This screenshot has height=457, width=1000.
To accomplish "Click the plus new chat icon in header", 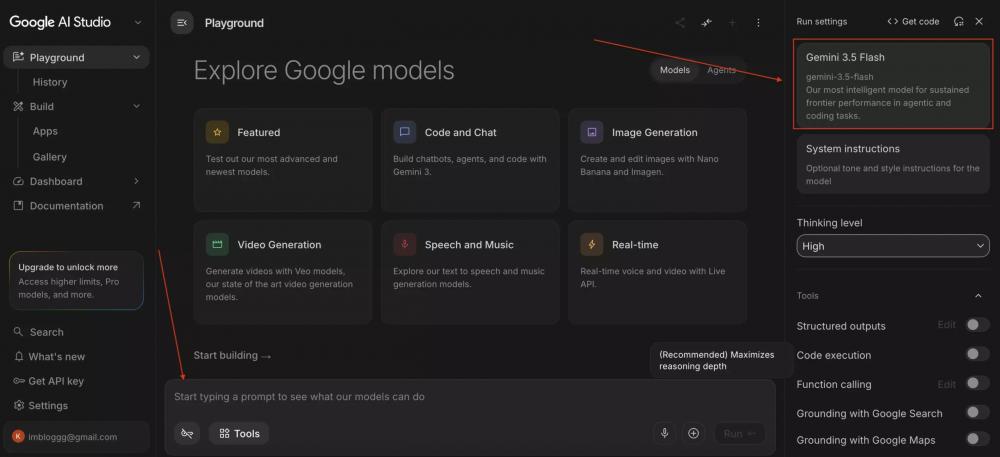I will (x=732, y=23).
